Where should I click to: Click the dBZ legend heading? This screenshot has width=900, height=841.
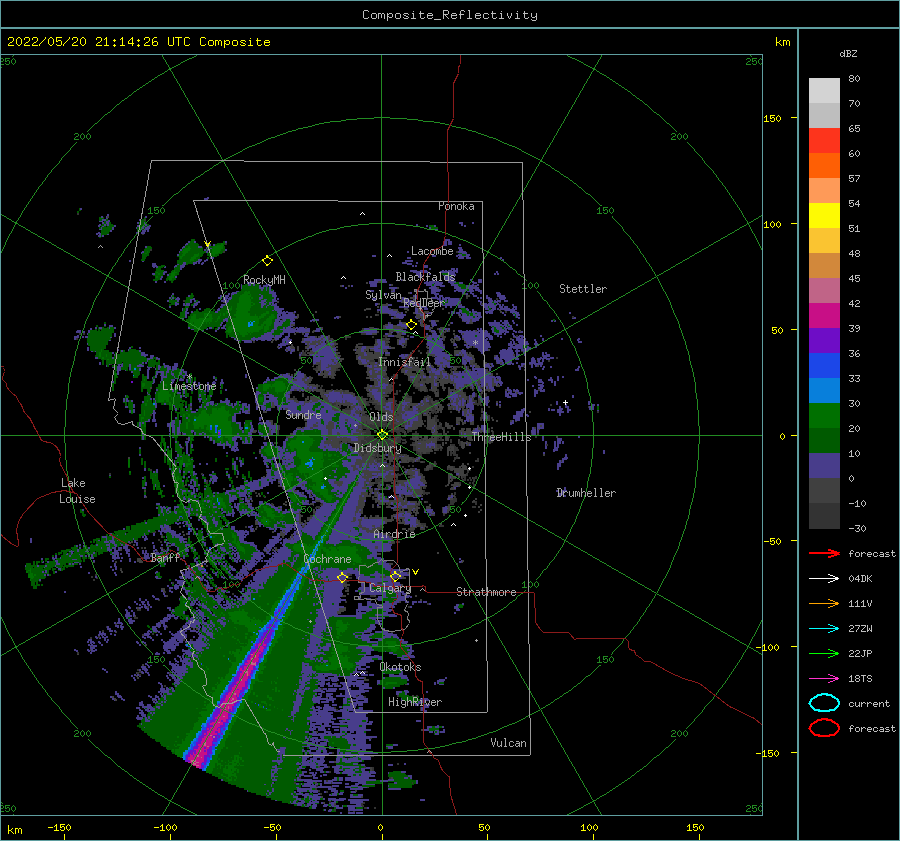click(x=848, y=53)
